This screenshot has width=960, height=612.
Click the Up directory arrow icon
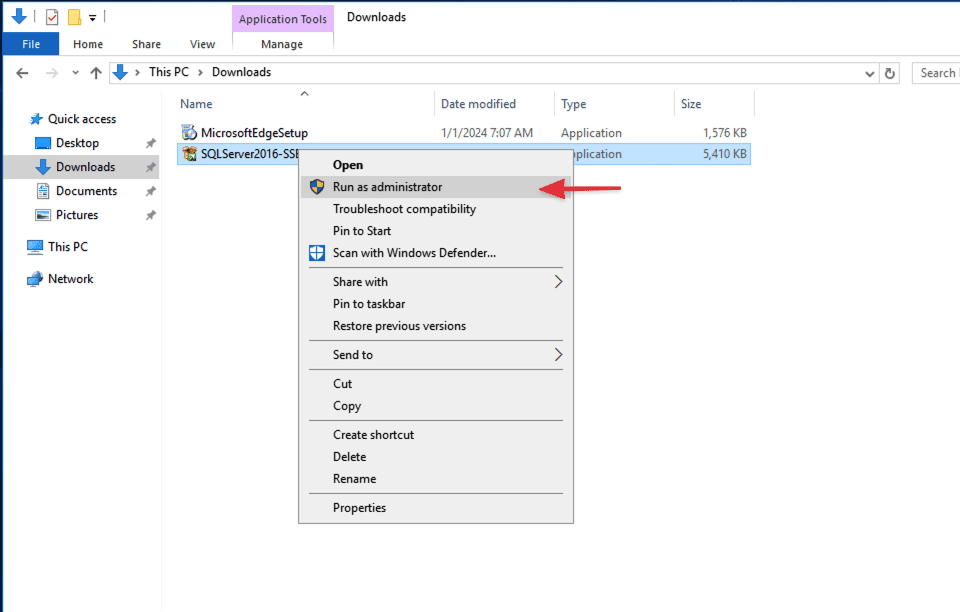96,73
